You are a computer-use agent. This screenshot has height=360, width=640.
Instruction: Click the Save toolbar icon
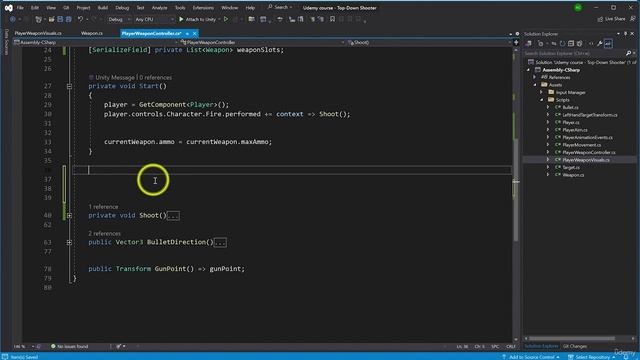pos(60,19)
